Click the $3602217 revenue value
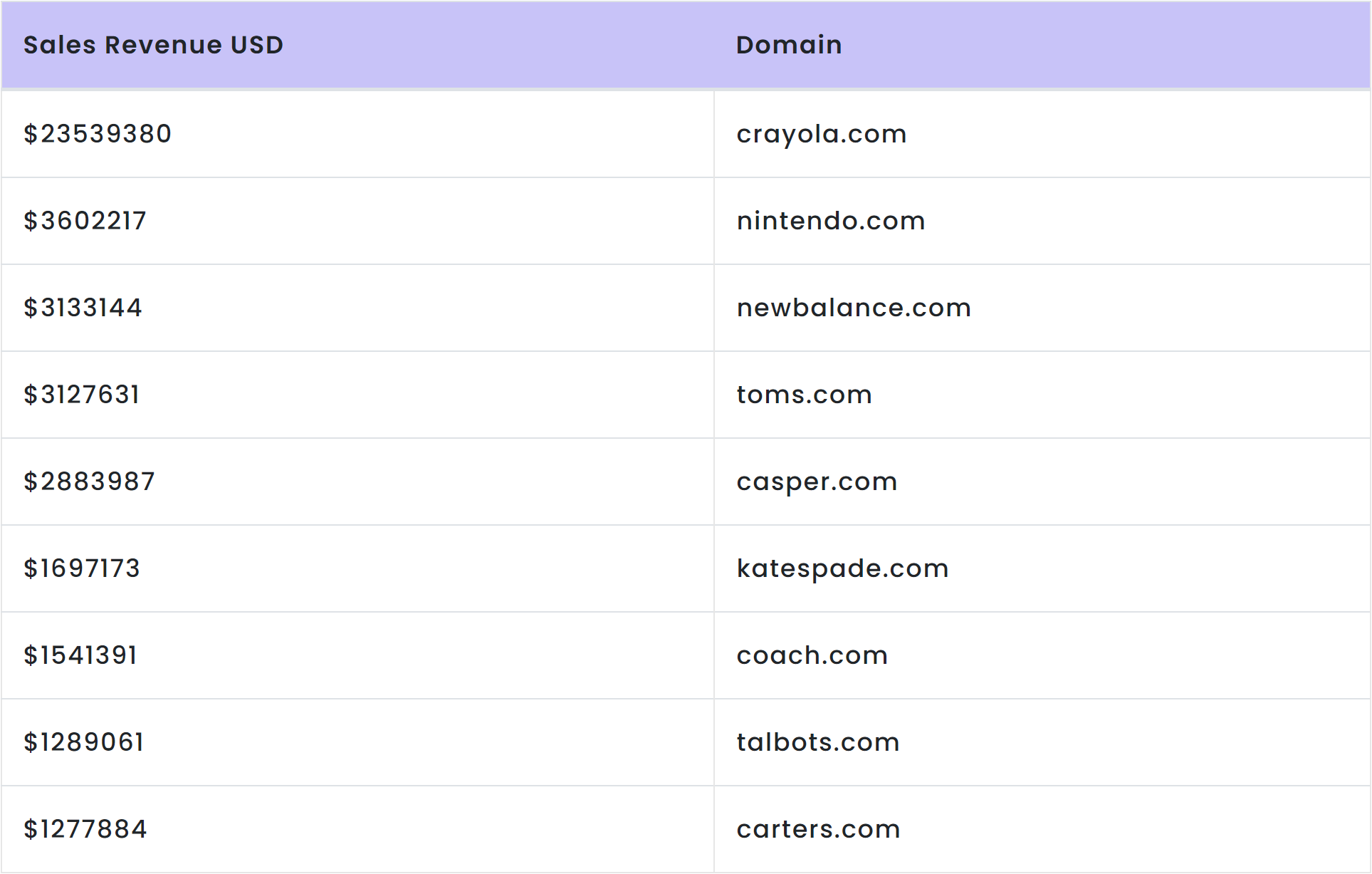 pyautogui.click(x=85, y=221)
